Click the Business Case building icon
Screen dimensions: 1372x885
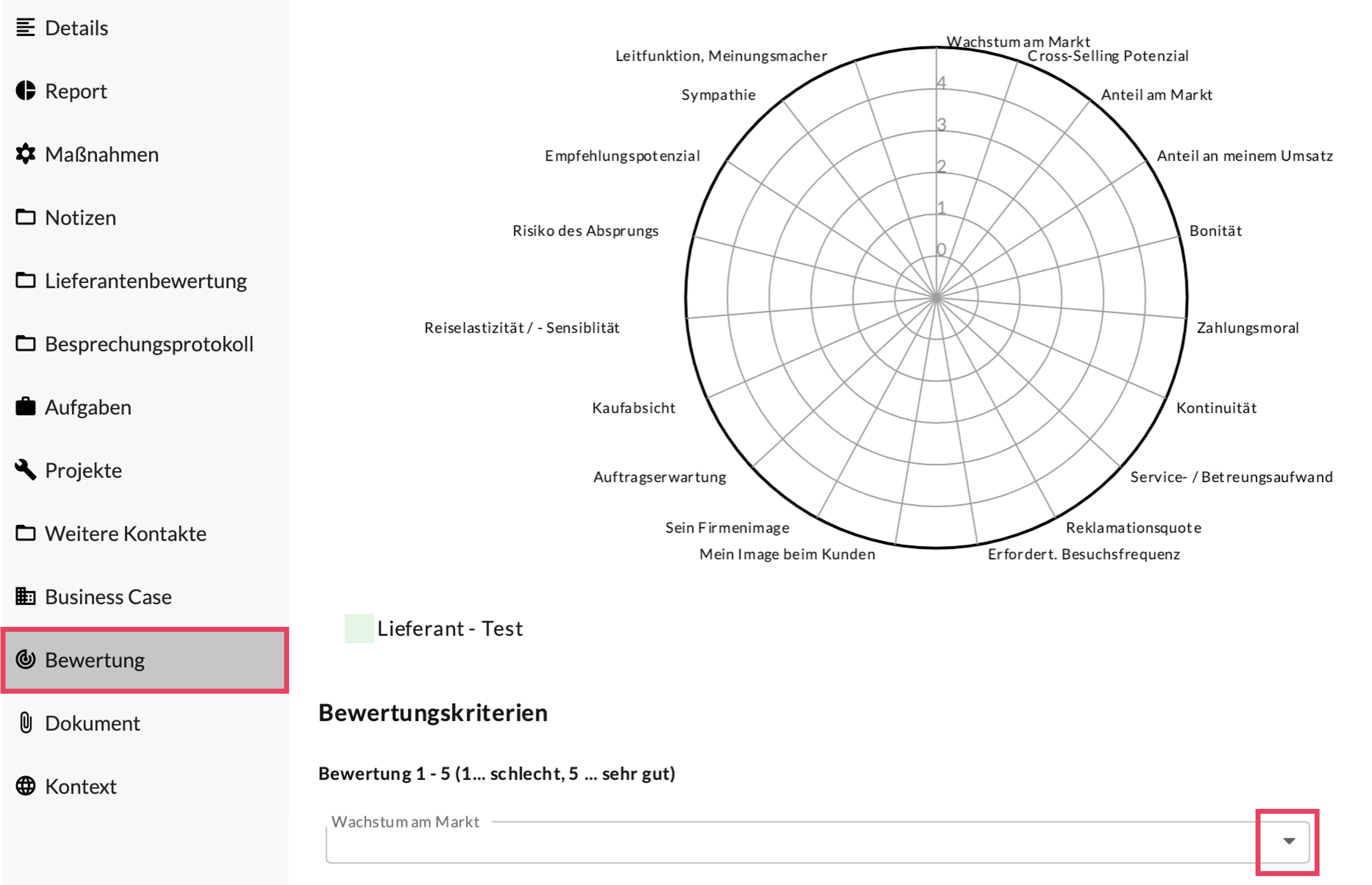click(25, 596)
